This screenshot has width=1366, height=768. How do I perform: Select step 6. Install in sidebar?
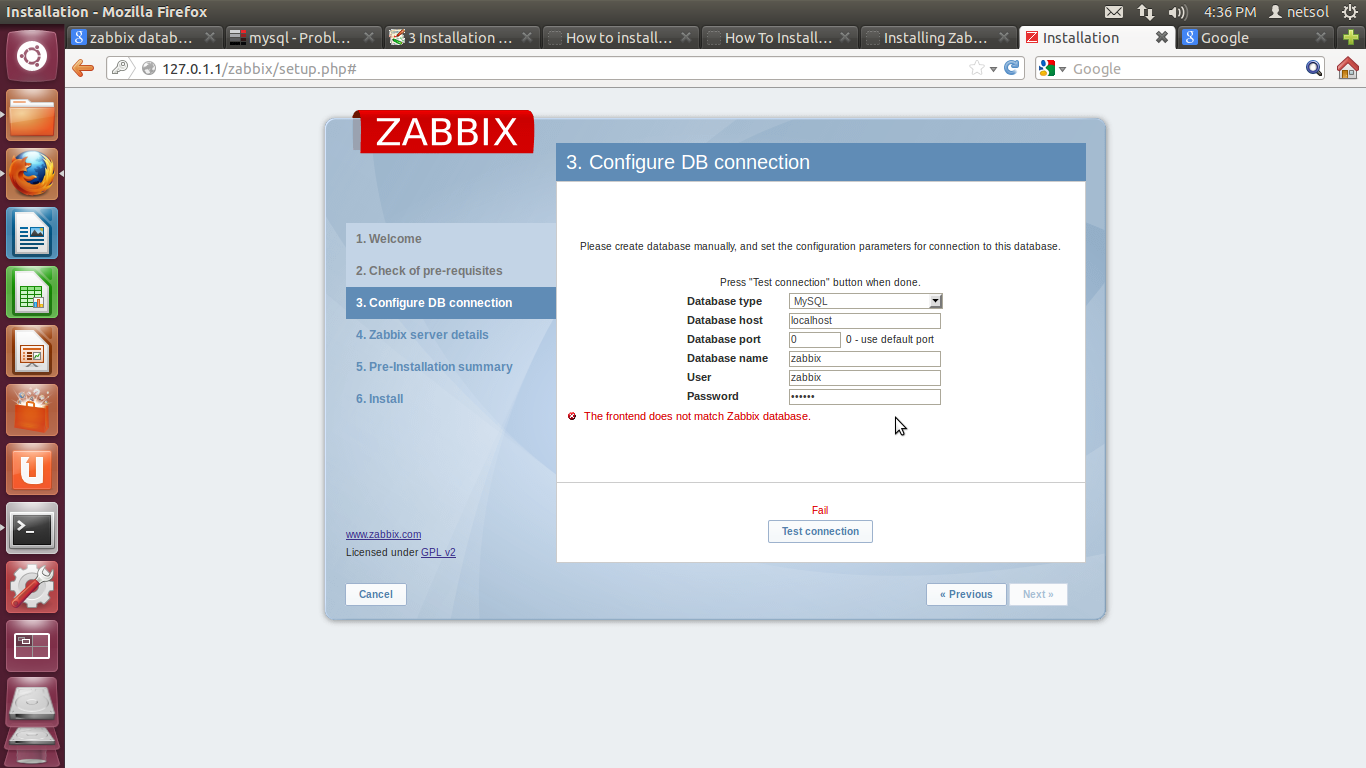450,399
